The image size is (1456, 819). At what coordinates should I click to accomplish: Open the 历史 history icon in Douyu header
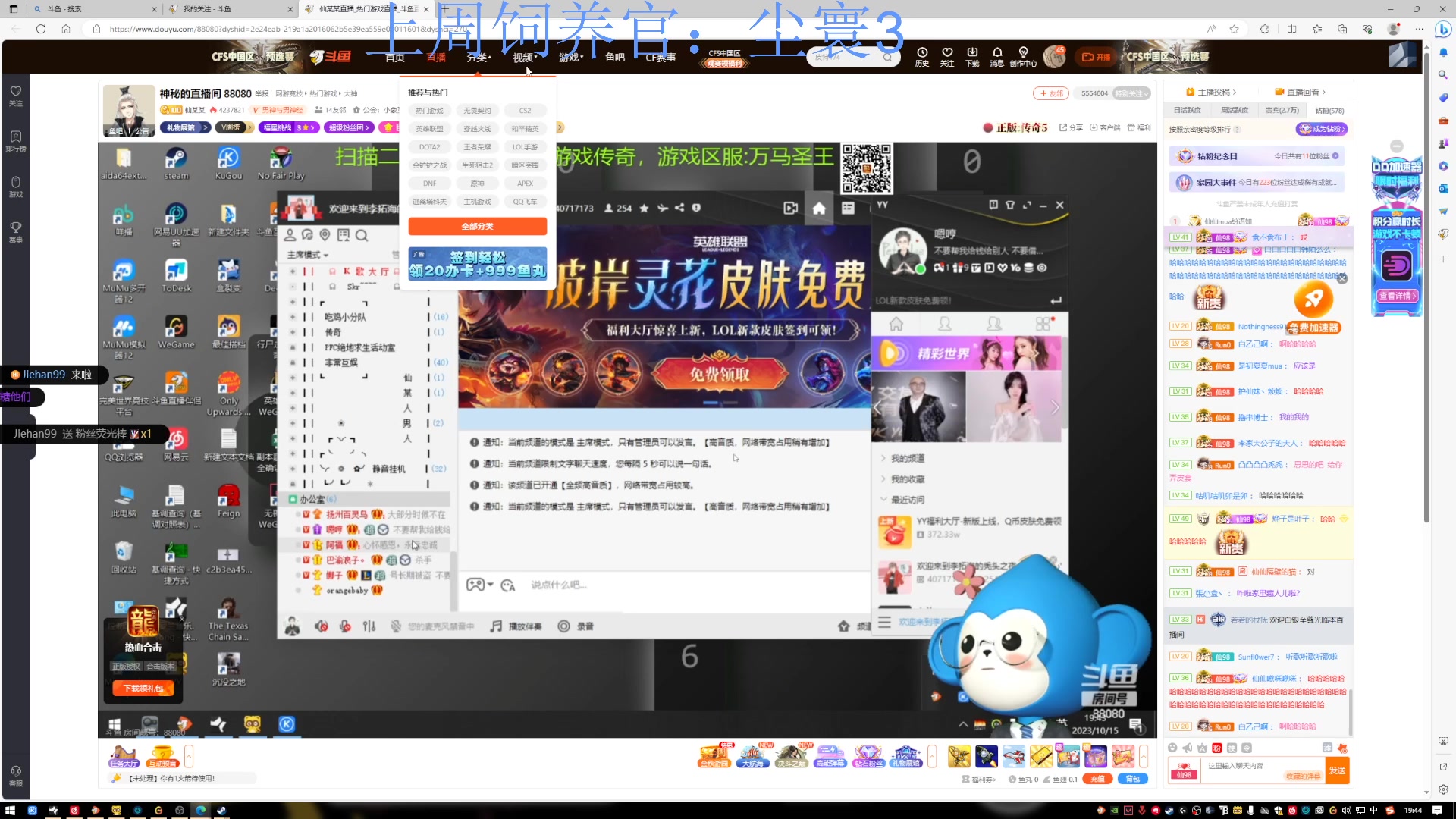coord(921,56)
